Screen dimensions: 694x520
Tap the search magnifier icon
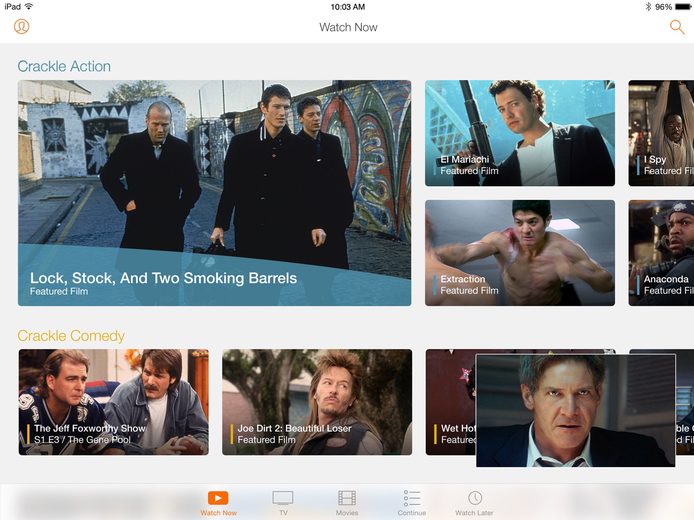click(677, 27)
